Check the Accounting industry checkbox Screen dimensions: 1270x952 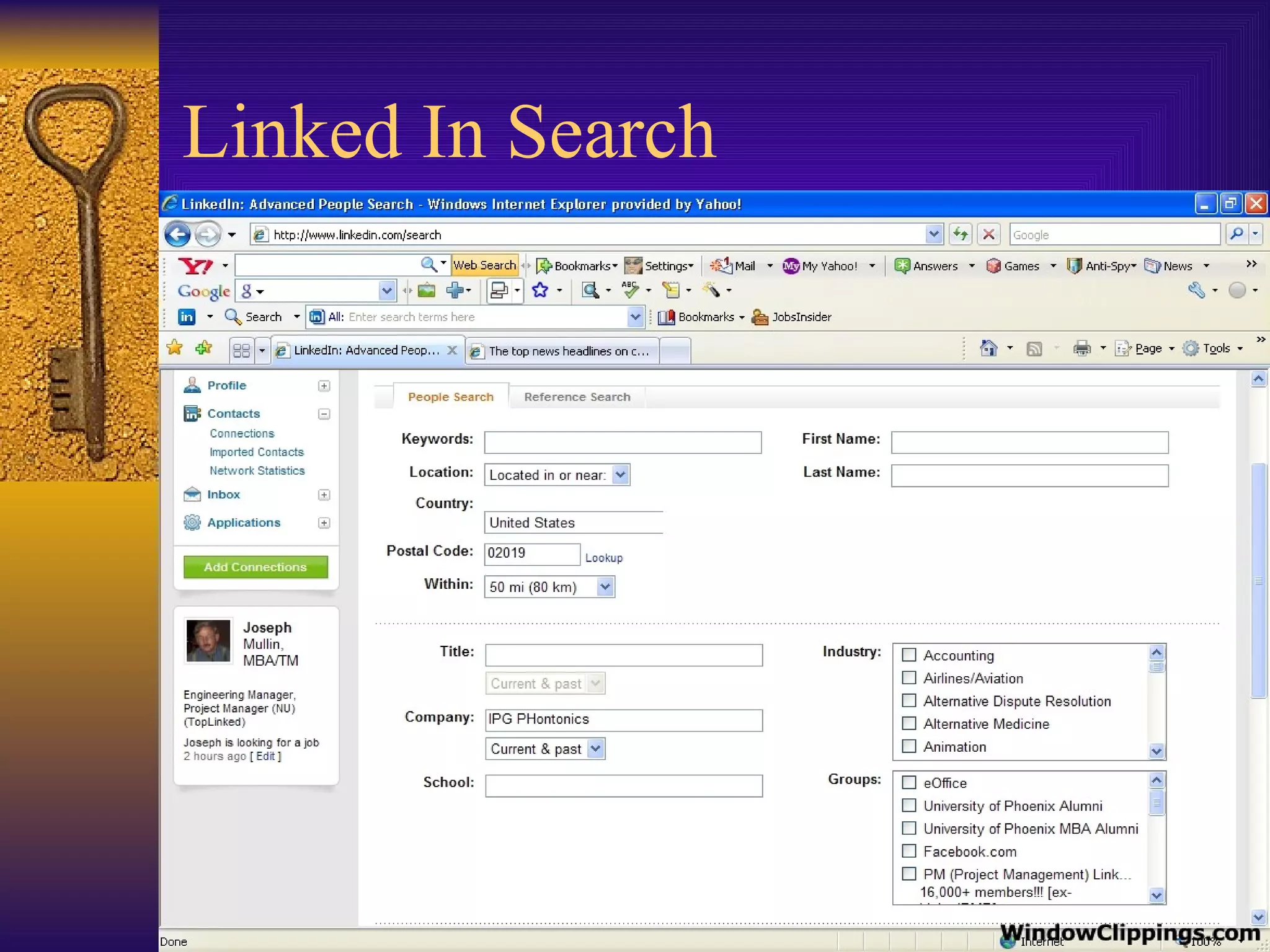pos(909,654)
